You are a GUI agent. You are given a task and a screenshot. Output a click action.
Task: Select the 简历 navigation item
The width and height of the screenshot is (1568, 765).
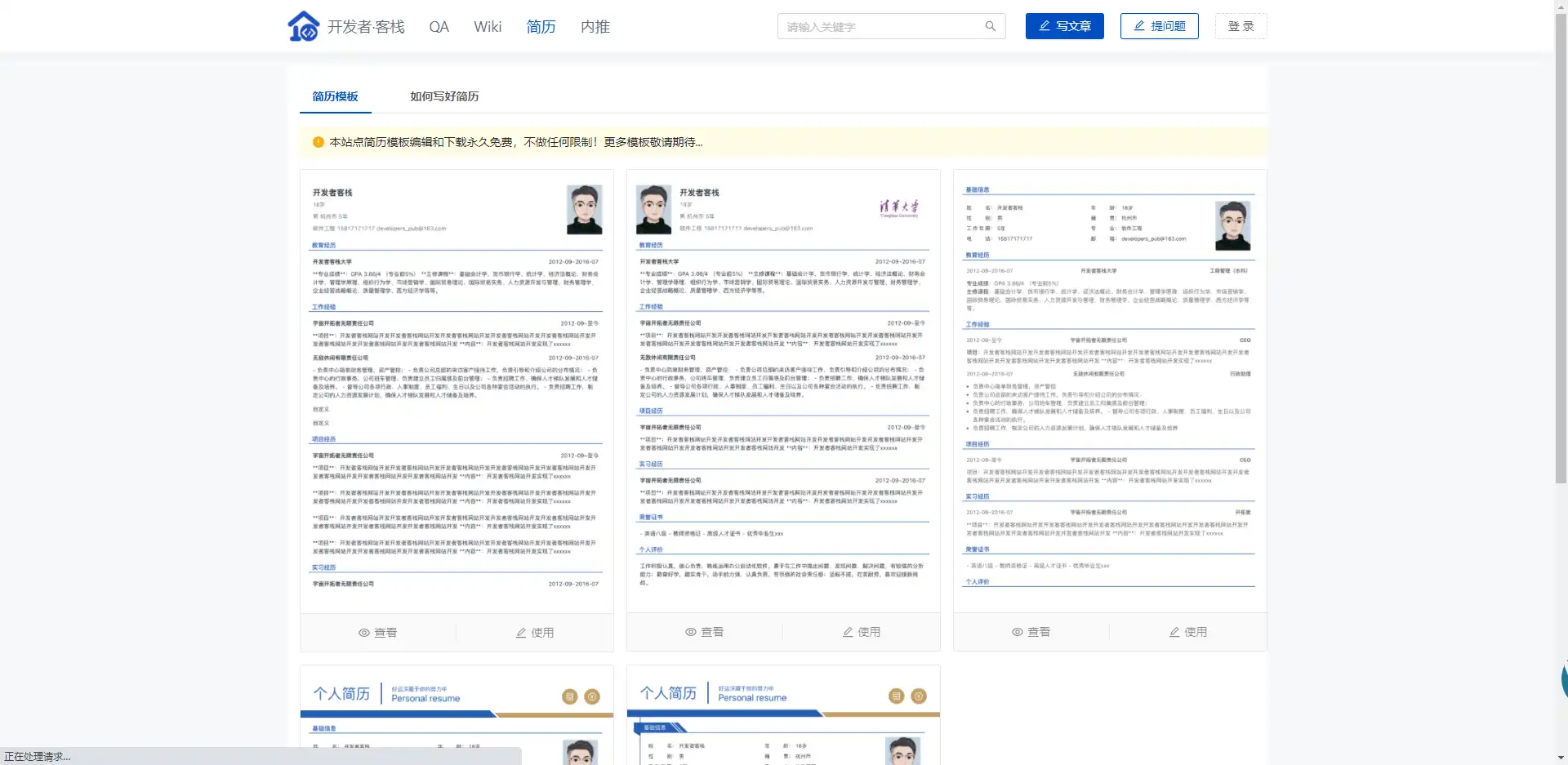541,27
